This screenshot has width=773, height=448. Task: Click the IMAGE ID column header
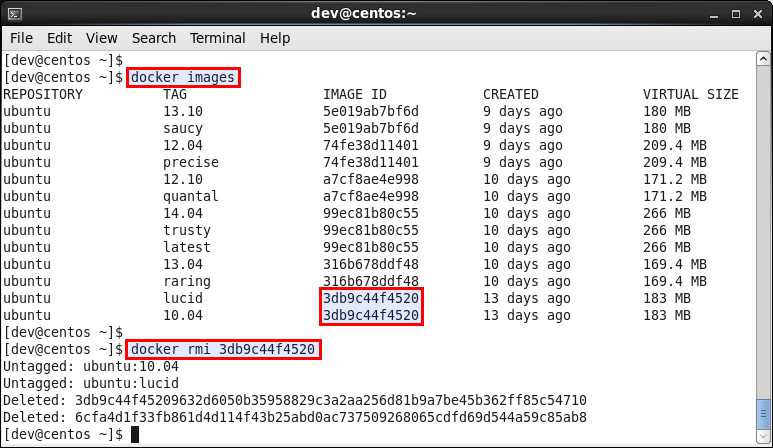point(355,94)
